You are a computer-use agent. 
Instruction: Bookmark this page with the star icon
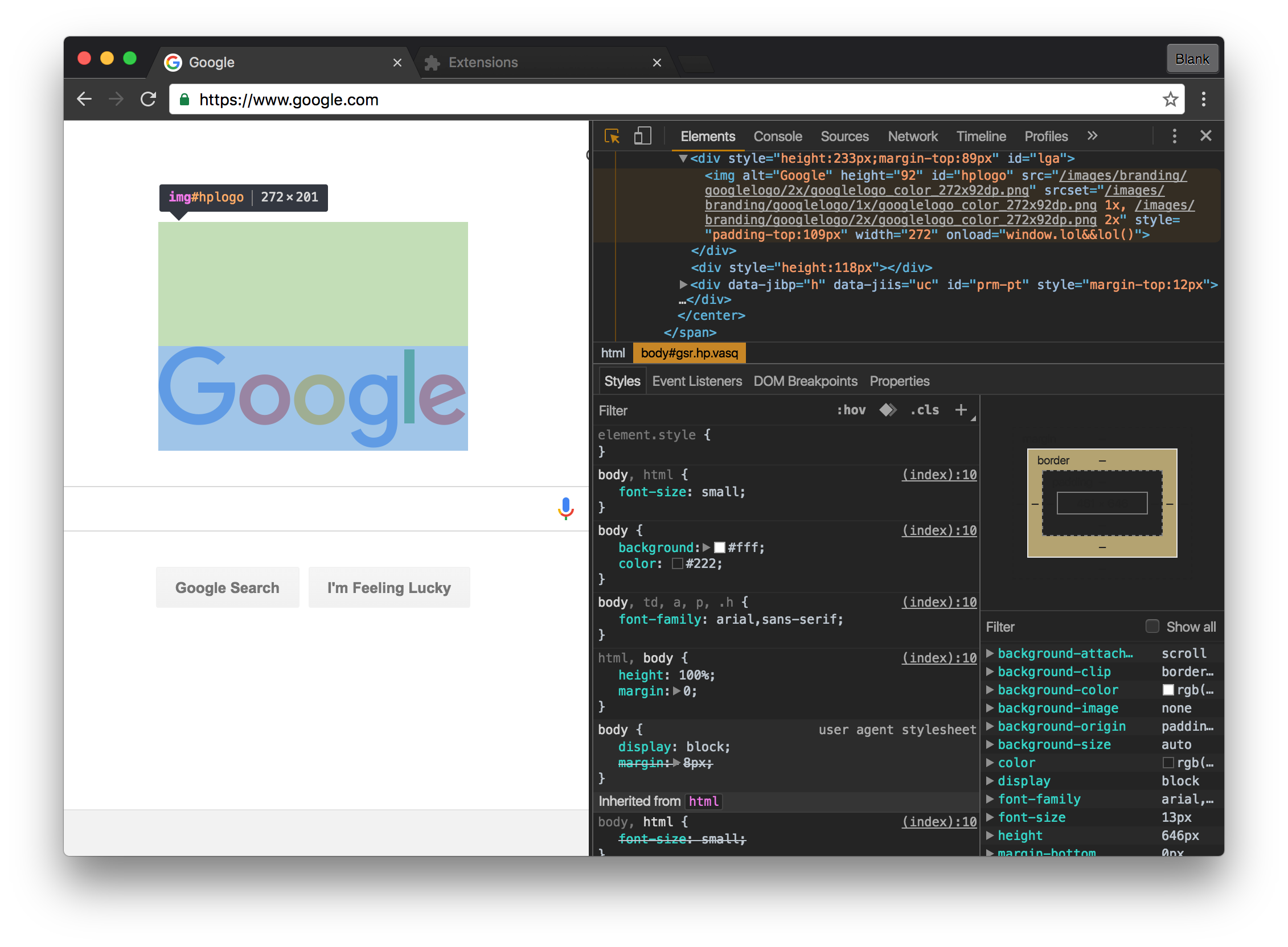pos(1171,99)
